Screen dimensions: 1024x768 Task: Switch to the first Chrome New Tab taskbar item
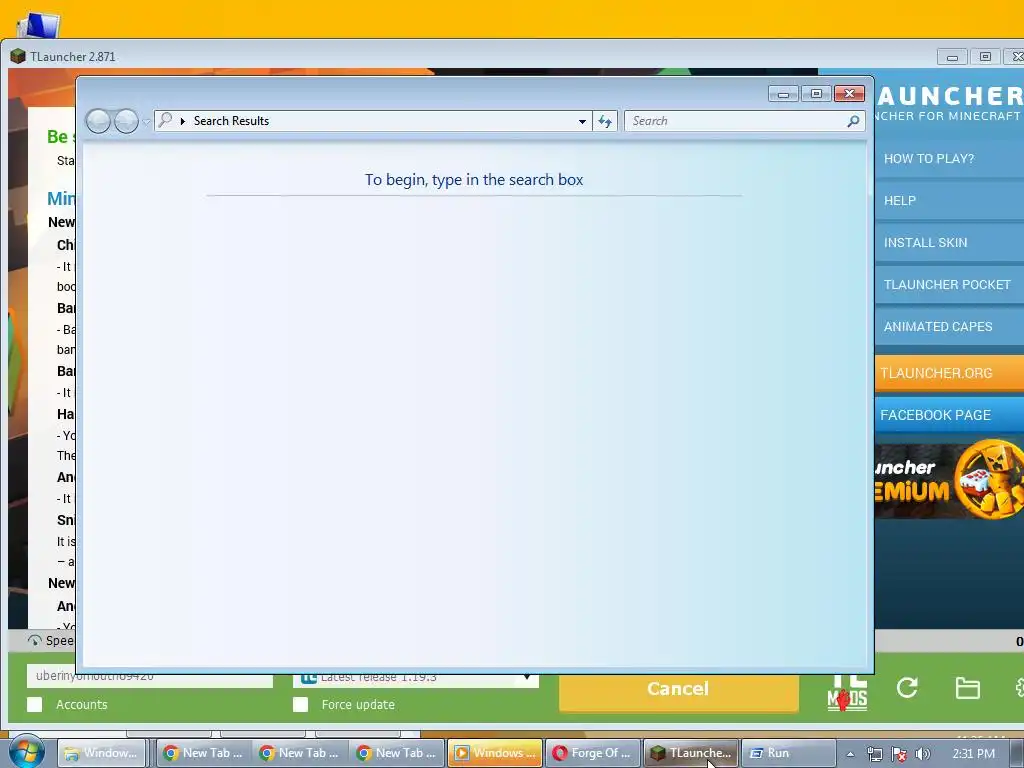[203, 753]
